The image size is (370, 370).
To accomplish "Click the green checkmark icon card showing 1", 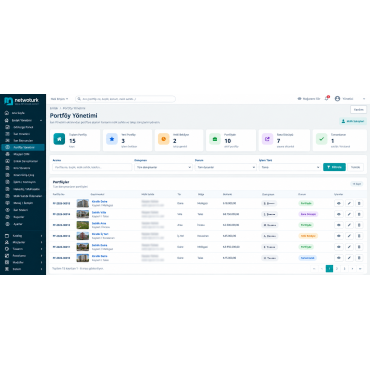I will pos(340,140).
